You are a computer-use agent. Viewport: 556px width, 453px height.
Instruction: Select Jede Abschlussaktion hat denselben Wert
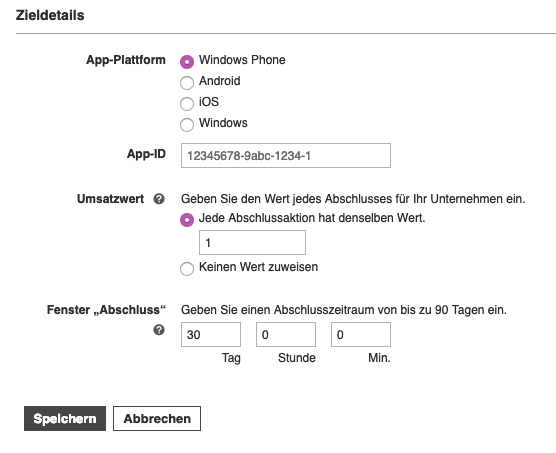(x=187, y=220)
